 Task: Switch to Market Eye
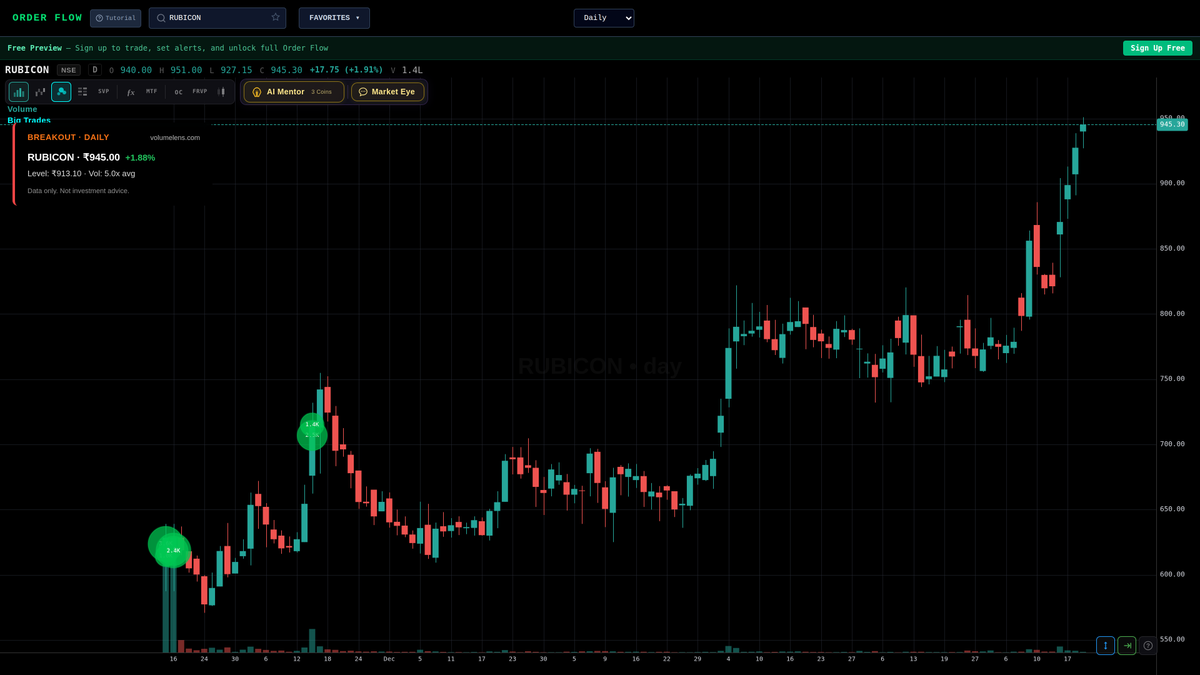(x=388, y=91)
